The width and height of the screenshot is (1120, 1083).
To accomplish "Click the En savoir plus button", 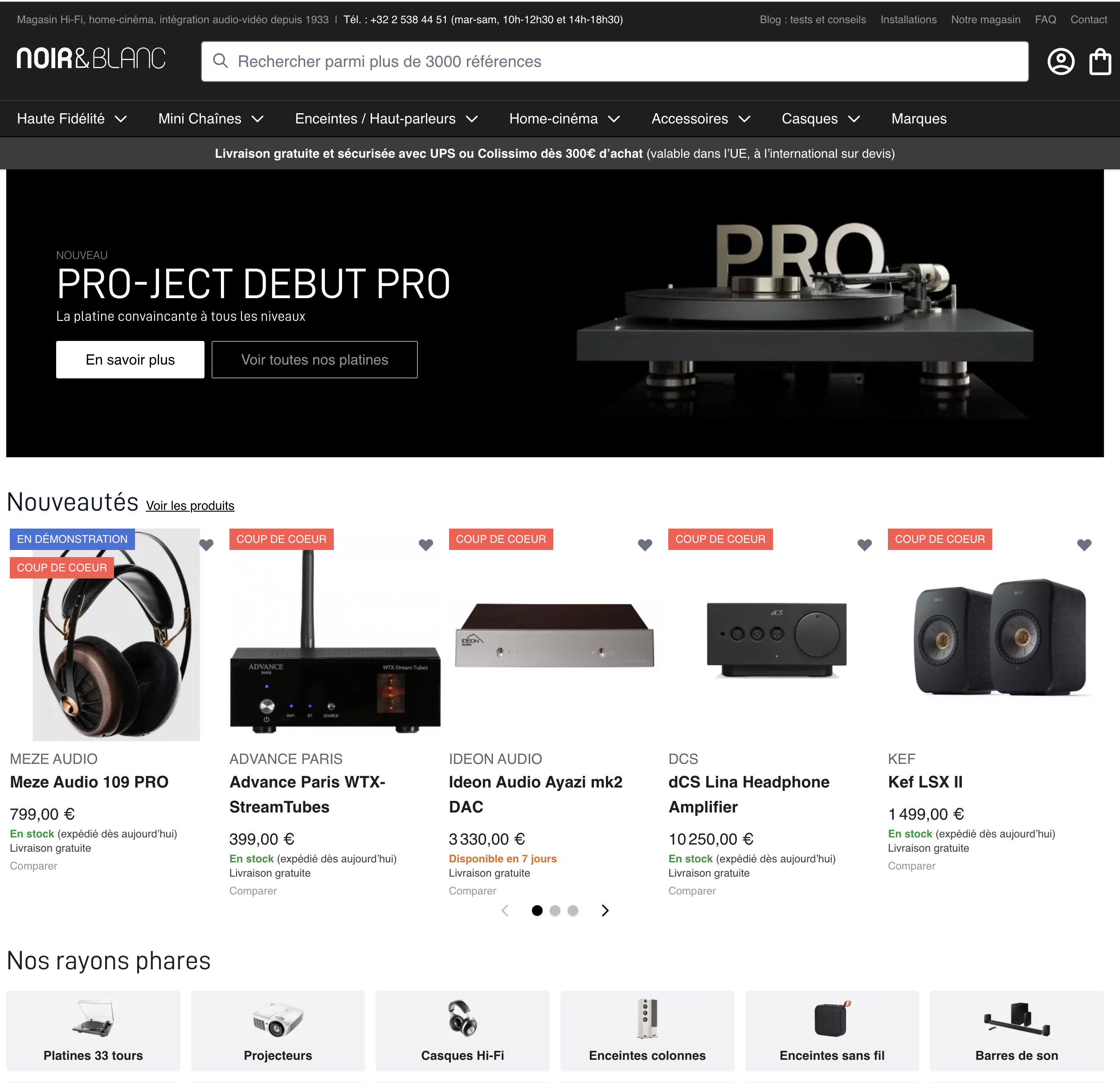I will pos(130,360).
